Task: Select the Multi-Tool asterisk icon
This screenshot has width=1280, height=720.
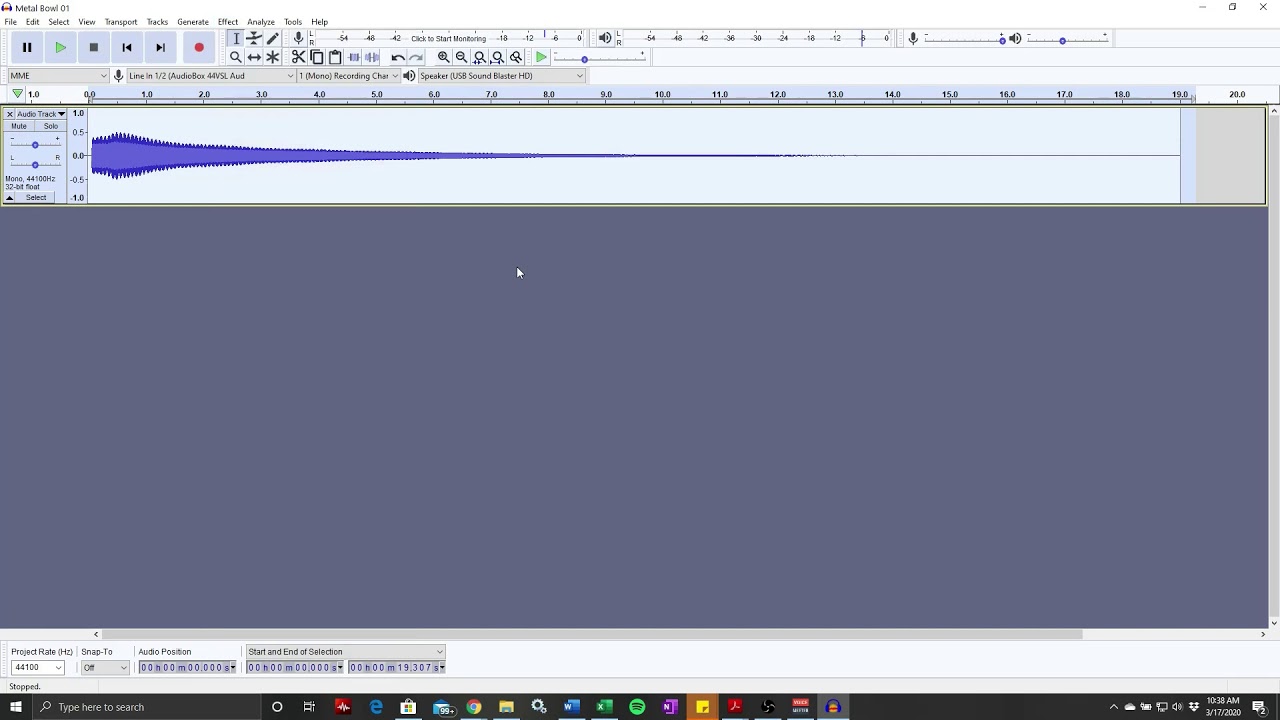Action: 273,57
